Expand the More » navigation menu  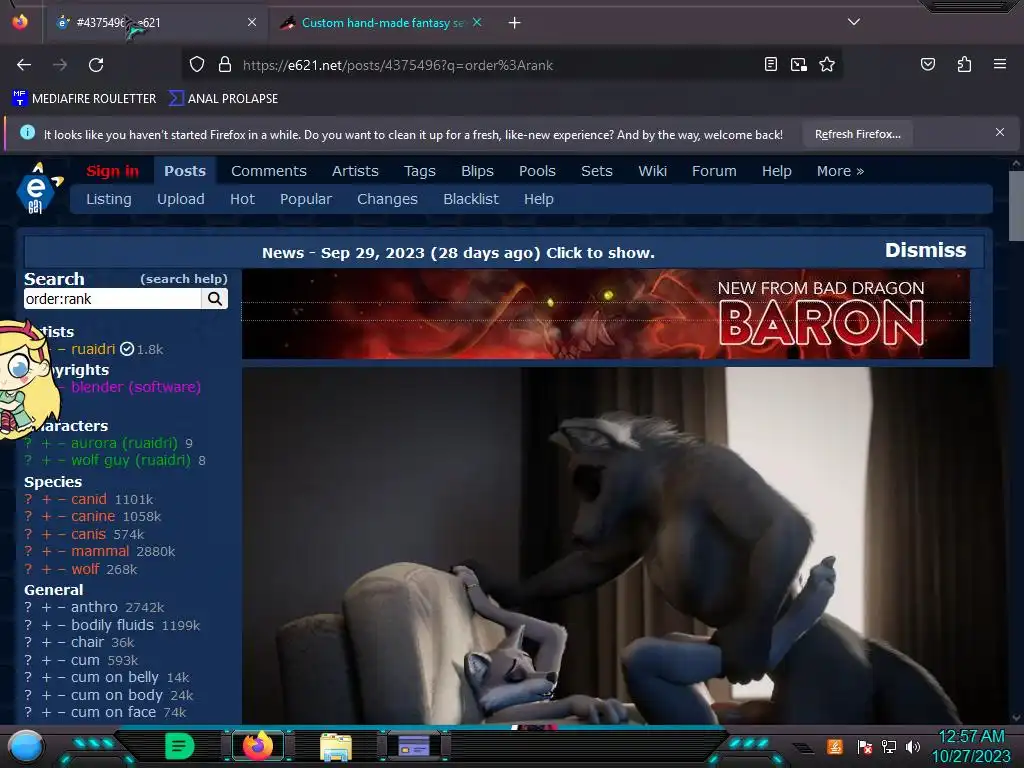(x=840, y=171)
